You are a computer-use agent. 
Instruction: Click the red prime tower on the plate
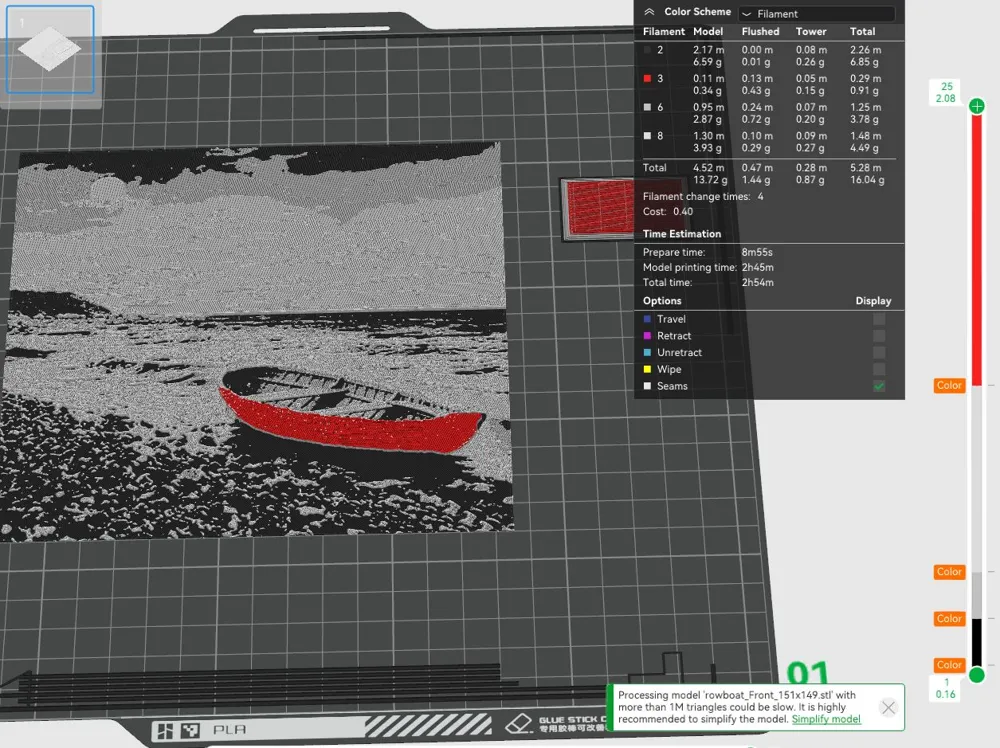[x=598, y=209]
